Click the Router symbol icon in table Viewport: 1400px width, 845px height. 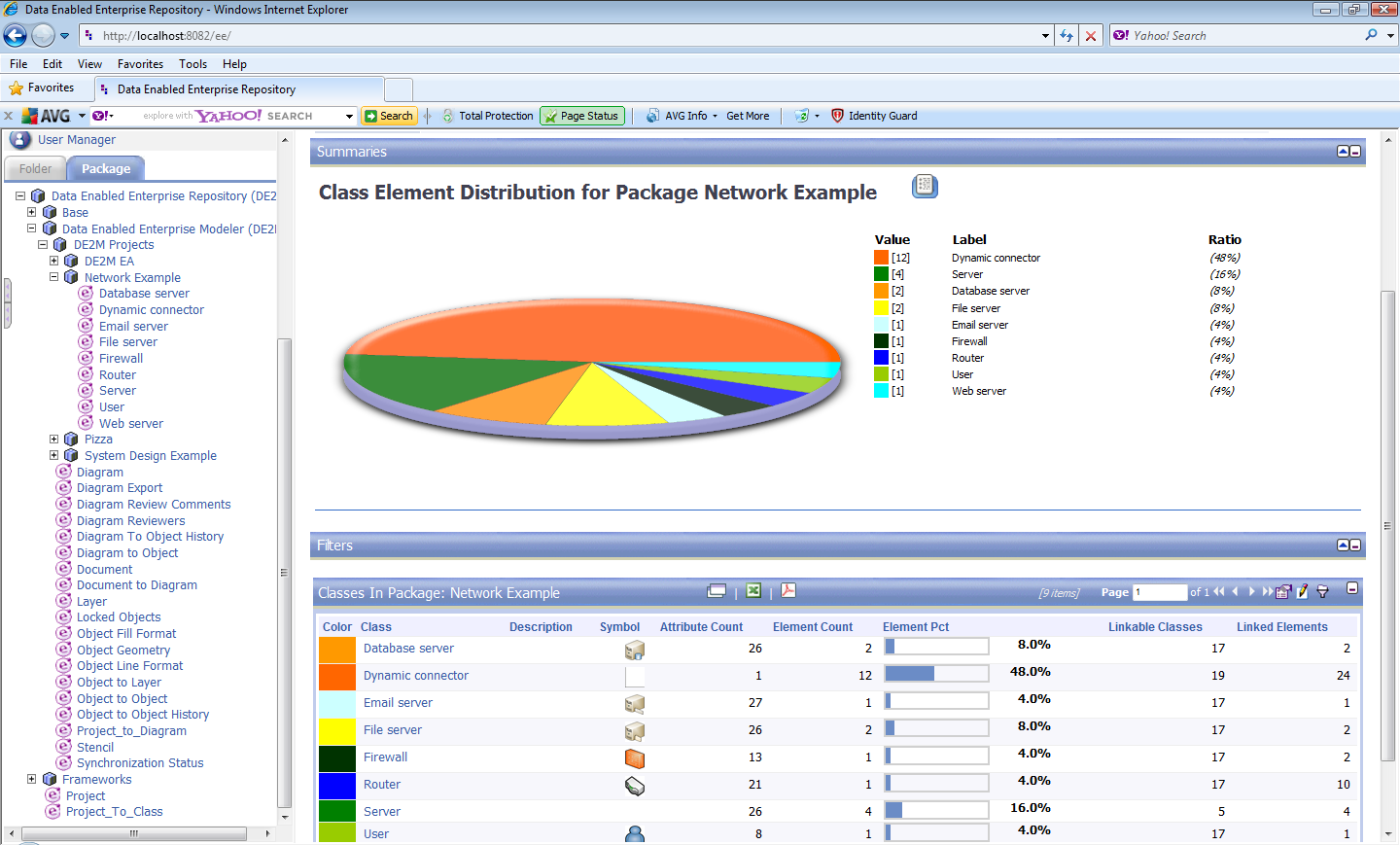click(635, 786)
